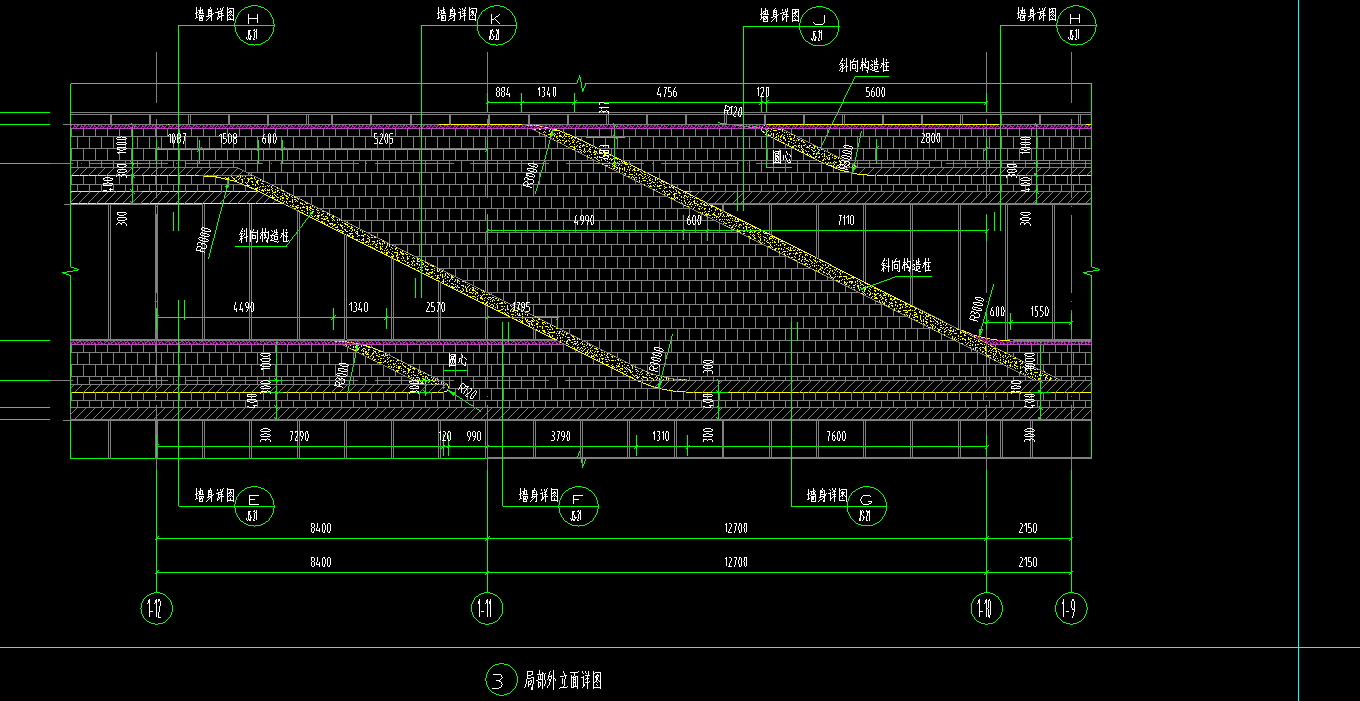This screenshot has width=1360, height=701.
Task: Select the 7600 dimension text
Action: point(836,436)
